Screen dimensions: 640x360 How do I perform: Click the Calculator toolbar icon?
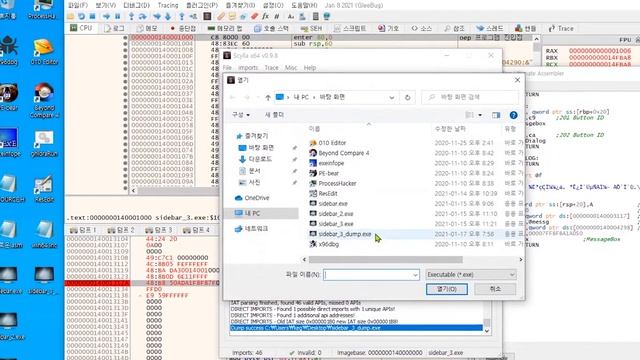tap(315, 16)
